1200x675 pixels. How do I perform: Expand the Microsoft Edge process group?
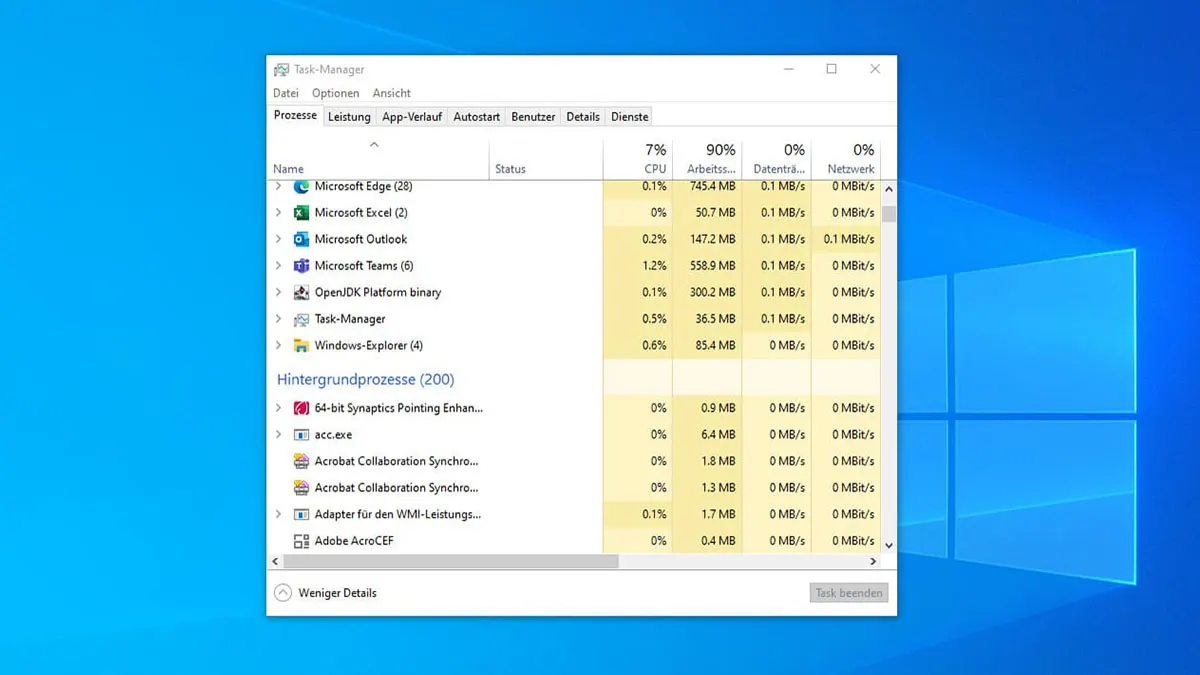click(x=281, y=186)
